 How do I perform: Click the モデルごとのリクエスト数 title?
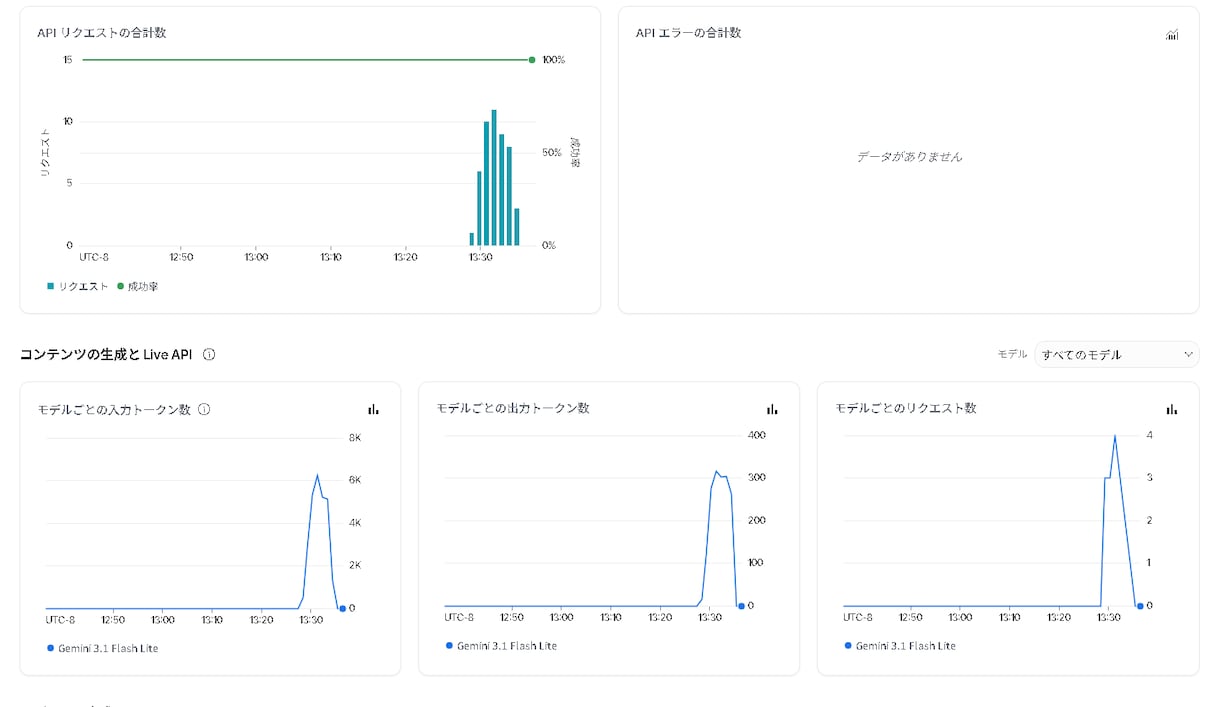click(x=905, y=408)
